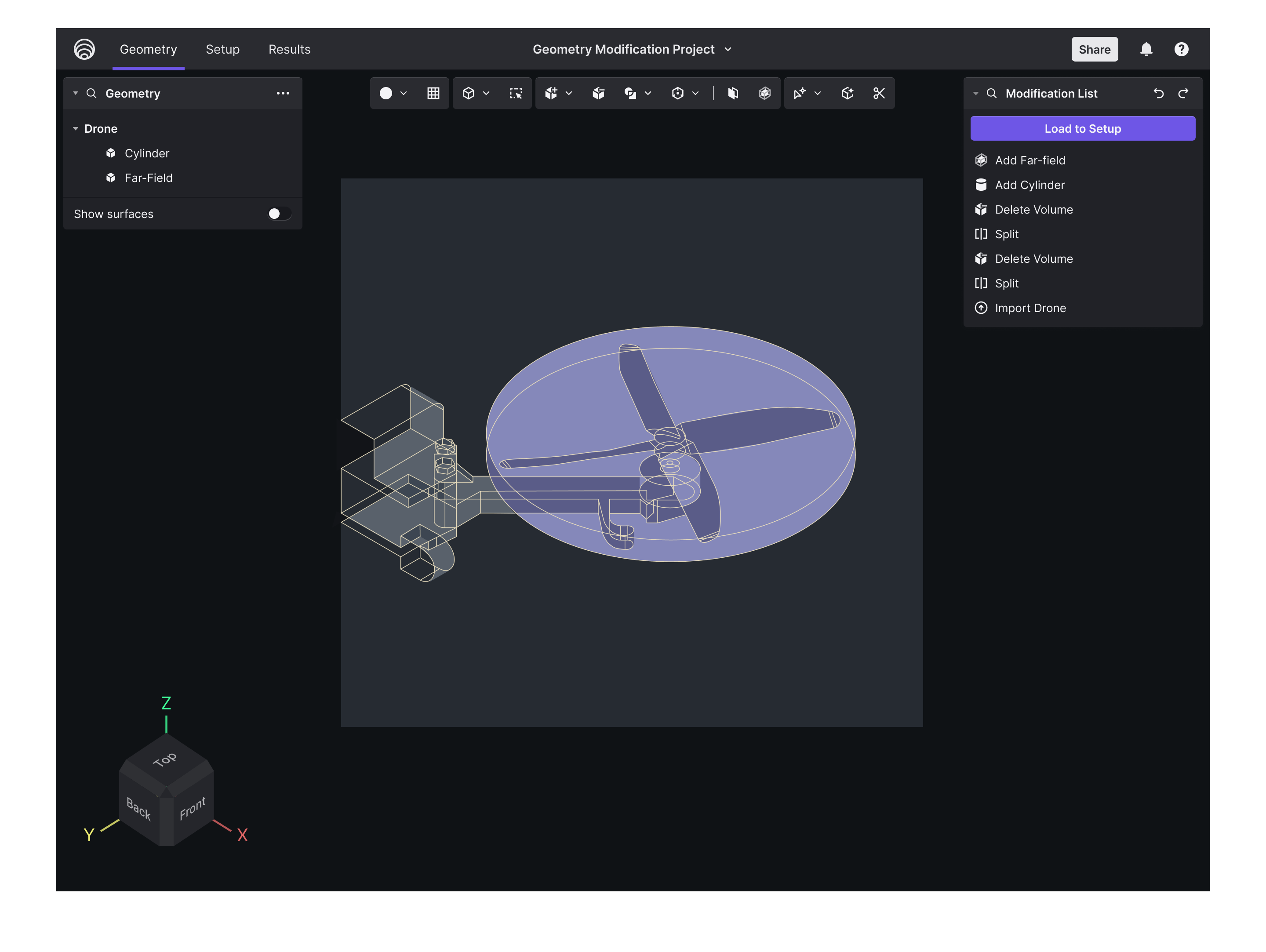The width and height of the screenshot is (1266, 952).
Task: Open the add volume dropdown arrow
Action: click(x=568, y=93)
